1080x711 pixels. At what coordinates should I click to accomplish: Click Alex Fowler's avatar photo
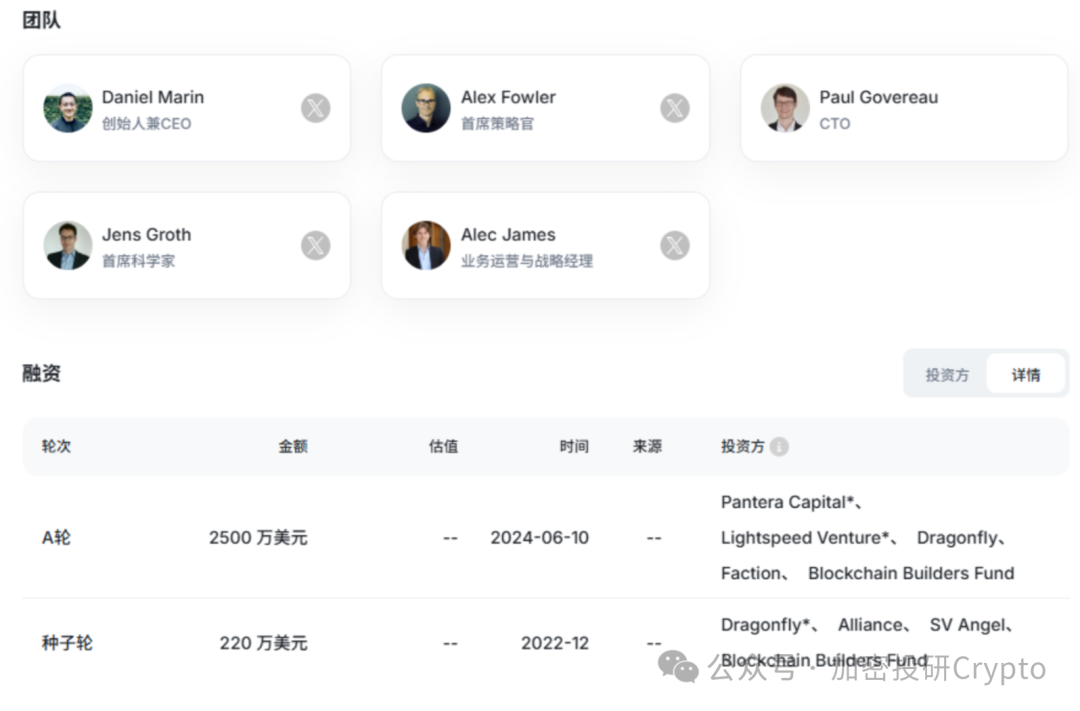point(426,108)
